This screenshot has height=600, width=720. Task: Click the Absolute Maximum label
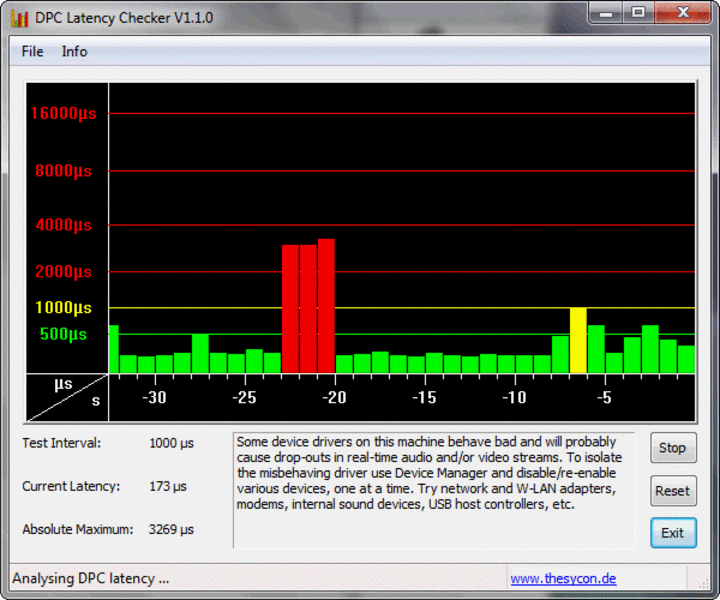coord(78,529)
